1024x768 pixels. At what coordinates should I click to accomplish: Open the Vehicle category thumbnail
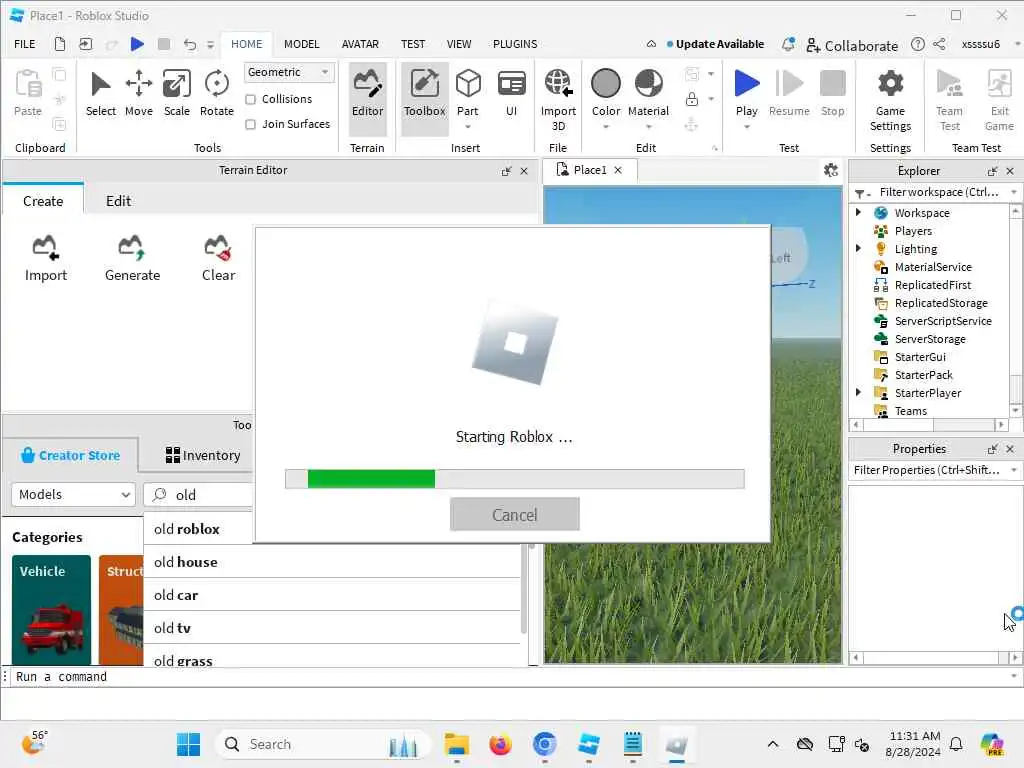(51, 610)
